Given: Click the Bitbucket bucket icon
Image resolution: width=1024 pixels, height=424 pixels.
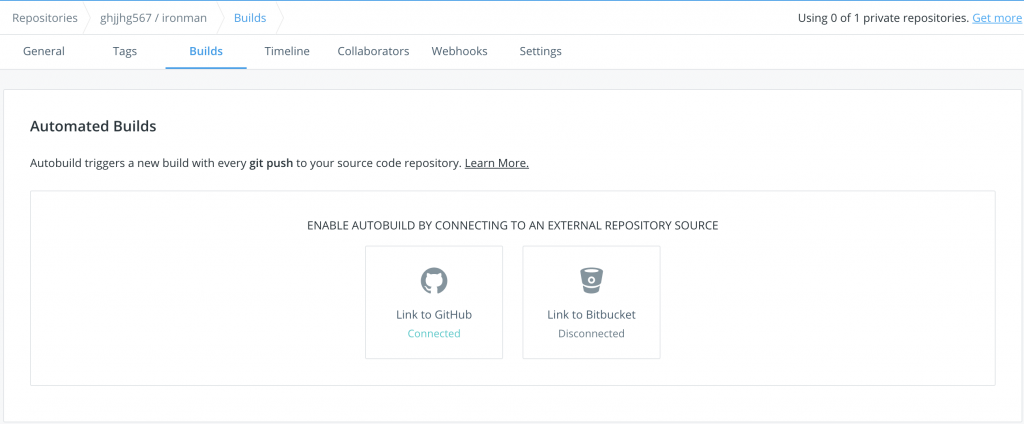Looking at the screenshot, I should click(591, 280).
